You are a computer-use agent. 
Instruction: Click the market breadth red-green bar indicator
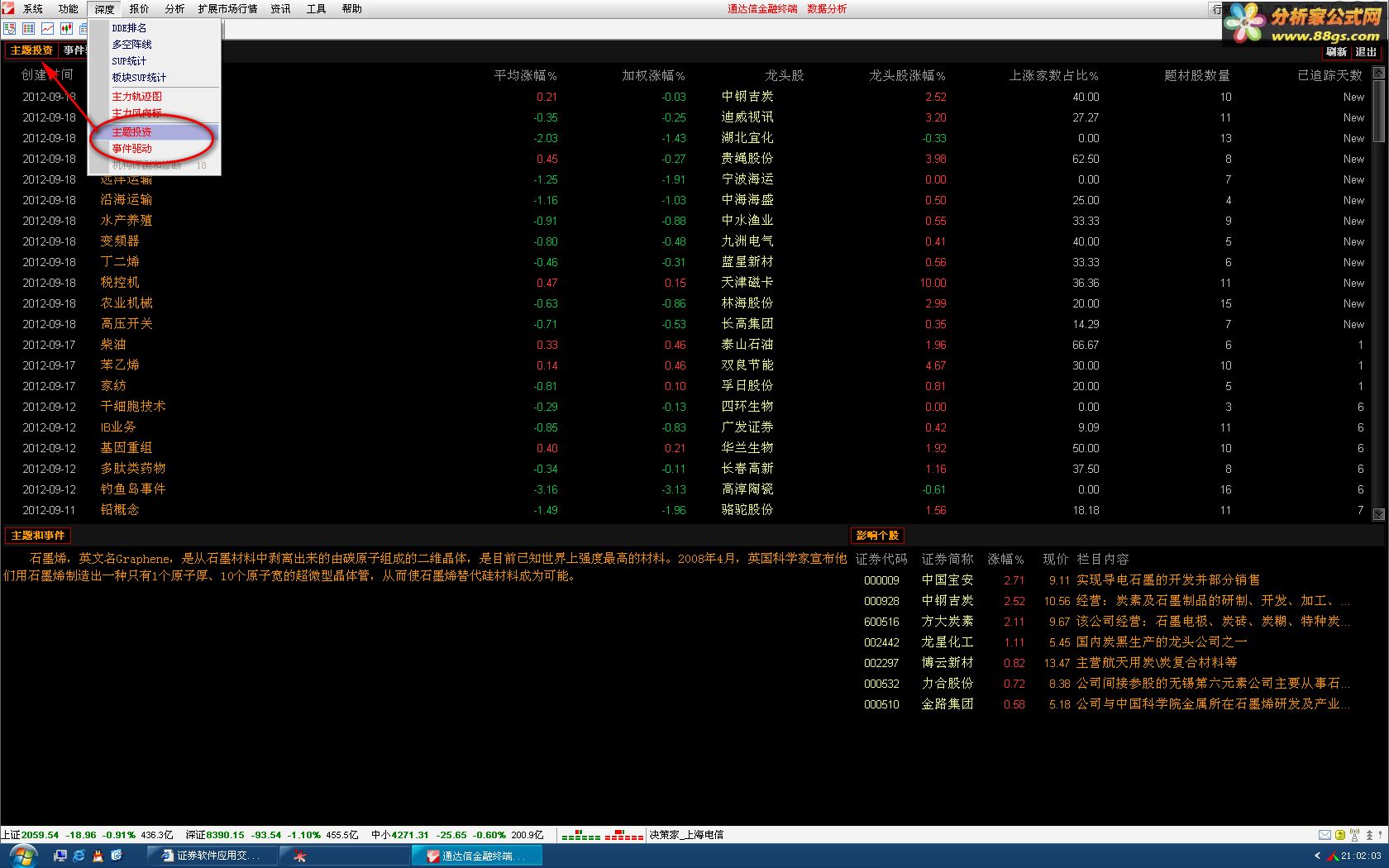(x=603, y=836)
